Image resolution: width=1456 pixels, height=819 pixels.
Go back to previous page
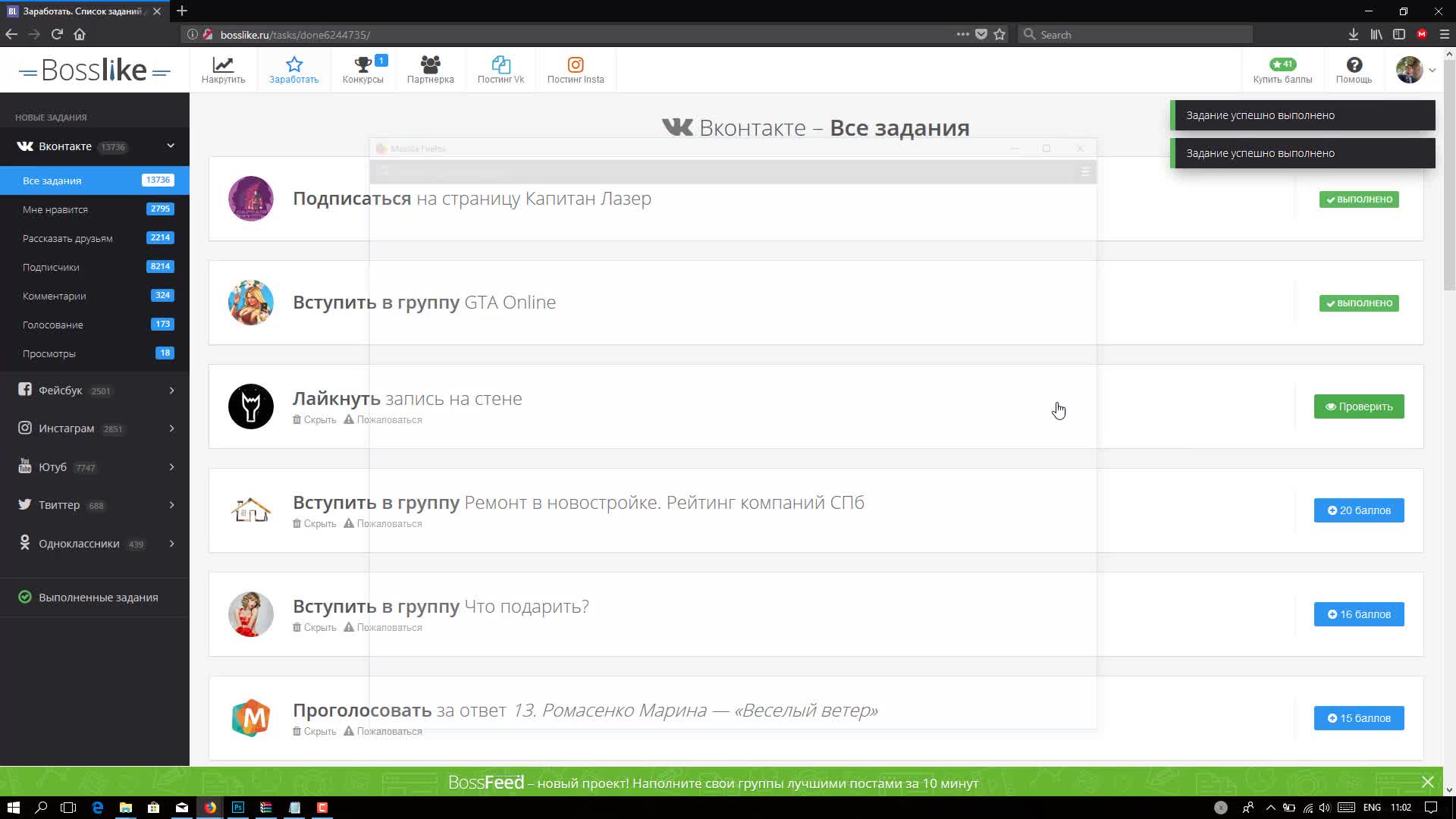(11, 34)
